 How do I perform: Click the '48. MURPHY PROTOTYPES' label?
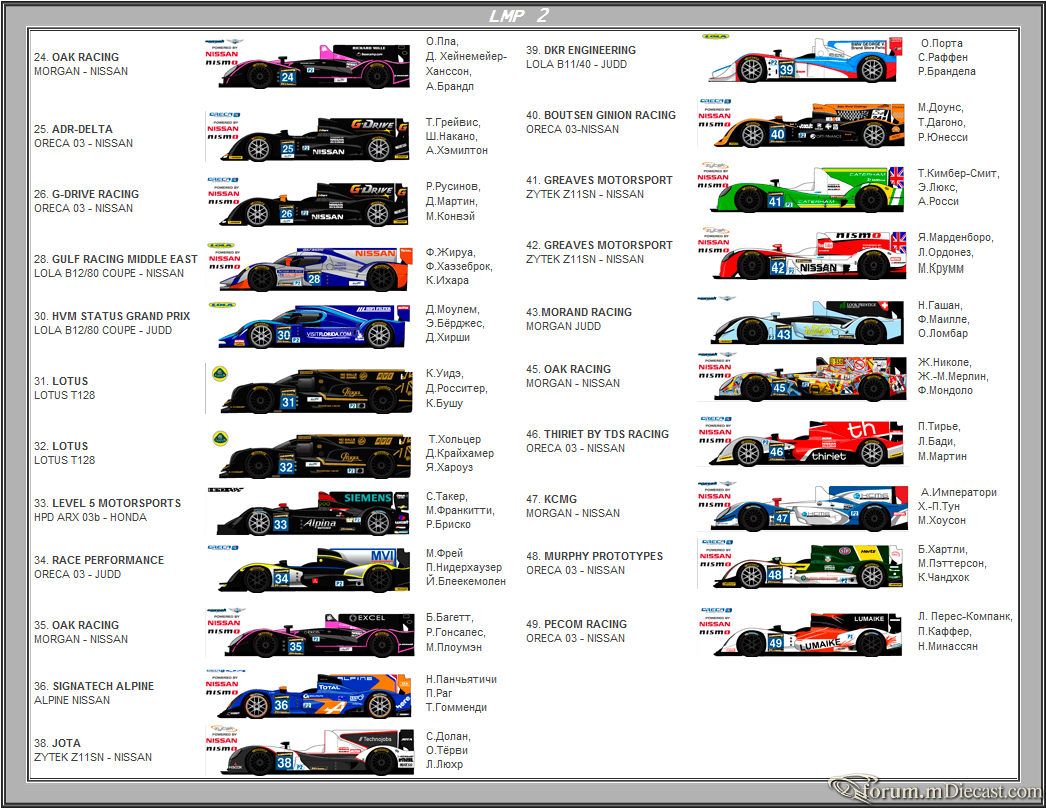tap(594, 556)
